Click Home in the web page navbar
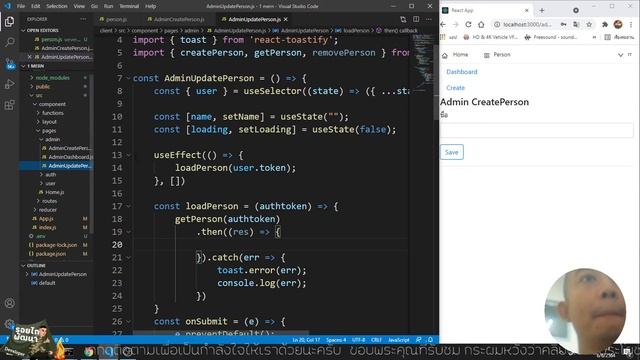The width and height of the screenshot is (640, 360). [456, 55]
